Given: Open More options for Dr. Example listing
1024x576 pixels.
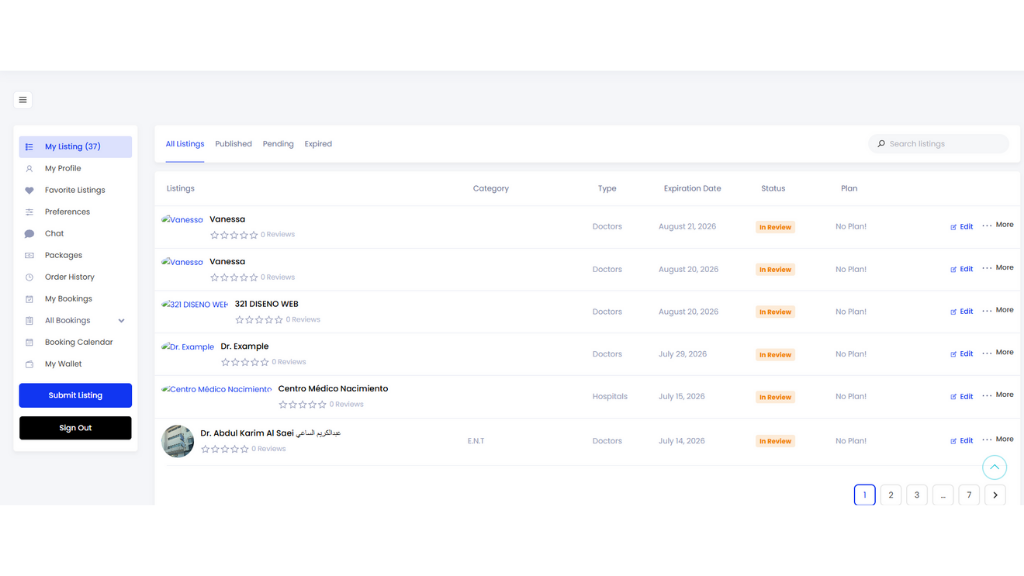Looking at the screenshot, I should coord(997,353).
